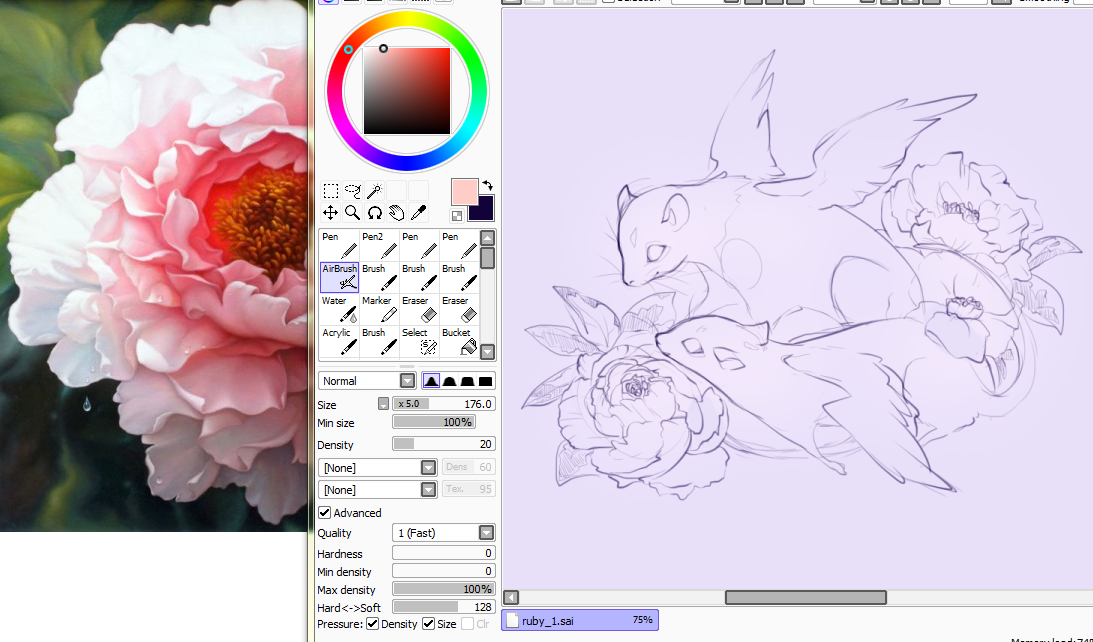The width and height of the screenshot is (1093, 642).
Task: Click canvas horizontal scroll left arrow
Action: pos(511,597)
